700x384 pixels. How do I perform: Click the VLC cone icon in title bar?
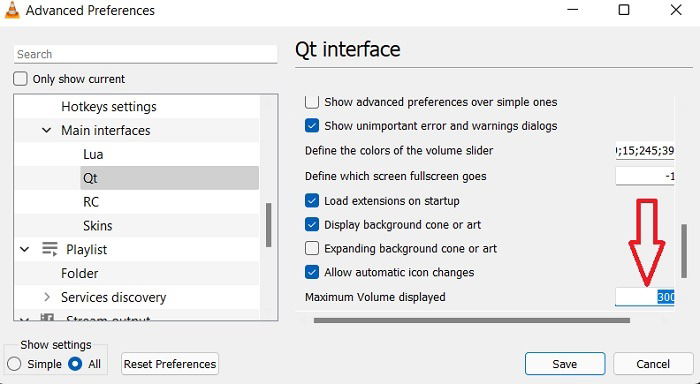click(12, 10)
